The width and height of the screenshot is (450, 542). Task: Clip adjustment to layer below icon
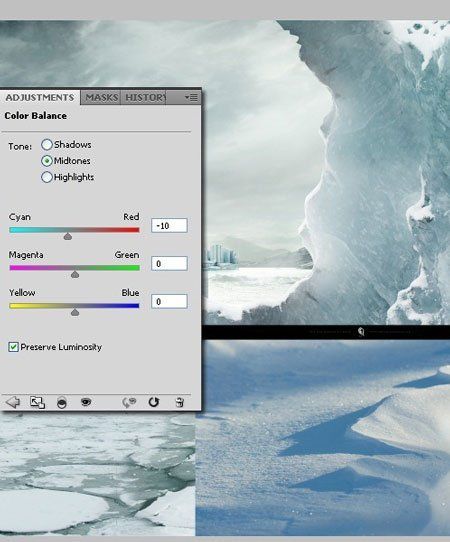(62, 402)
